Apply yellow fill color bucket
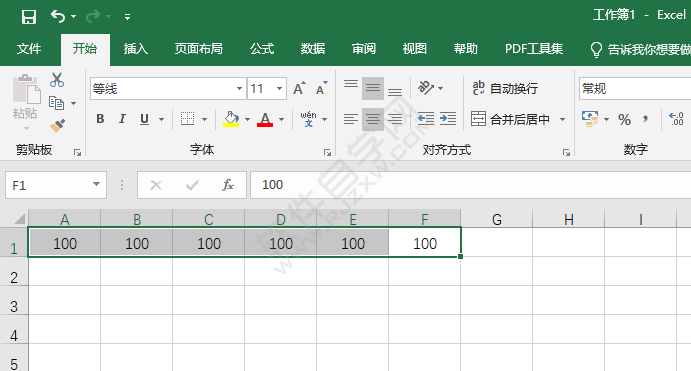Viewport: 691px width, 371px height. [231, 119]
